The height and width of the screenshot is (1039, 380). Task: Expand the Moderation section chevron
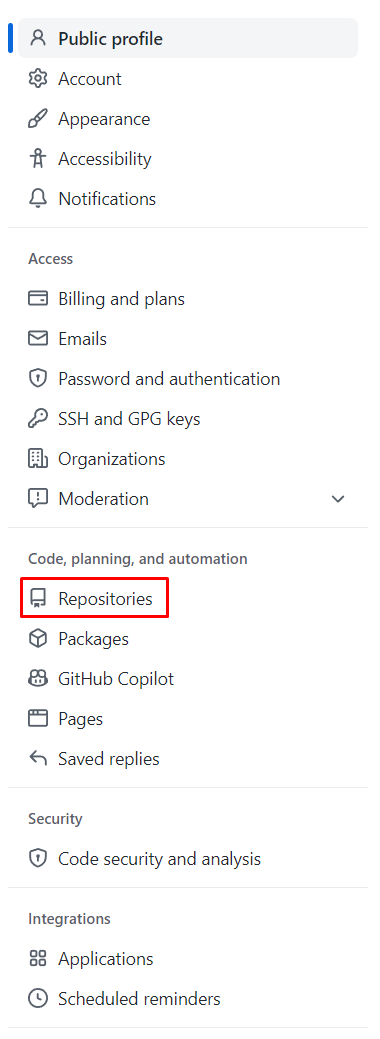point(338,498)
